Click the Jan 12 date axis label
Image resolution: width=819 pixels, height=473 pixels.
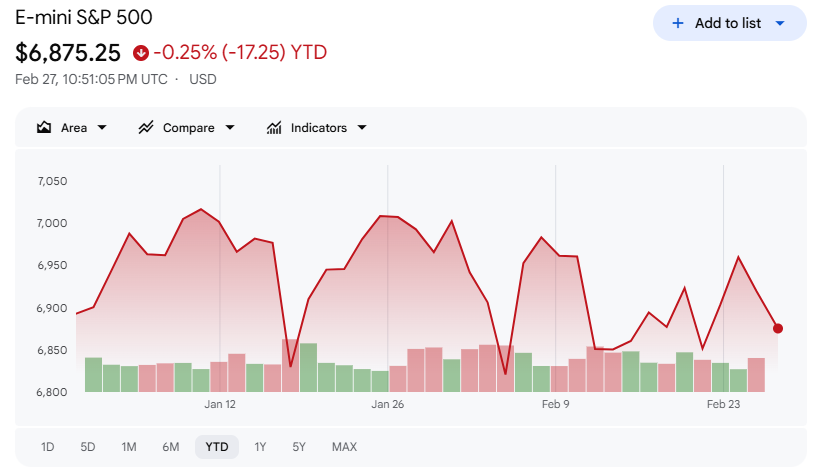coord(220,404)
